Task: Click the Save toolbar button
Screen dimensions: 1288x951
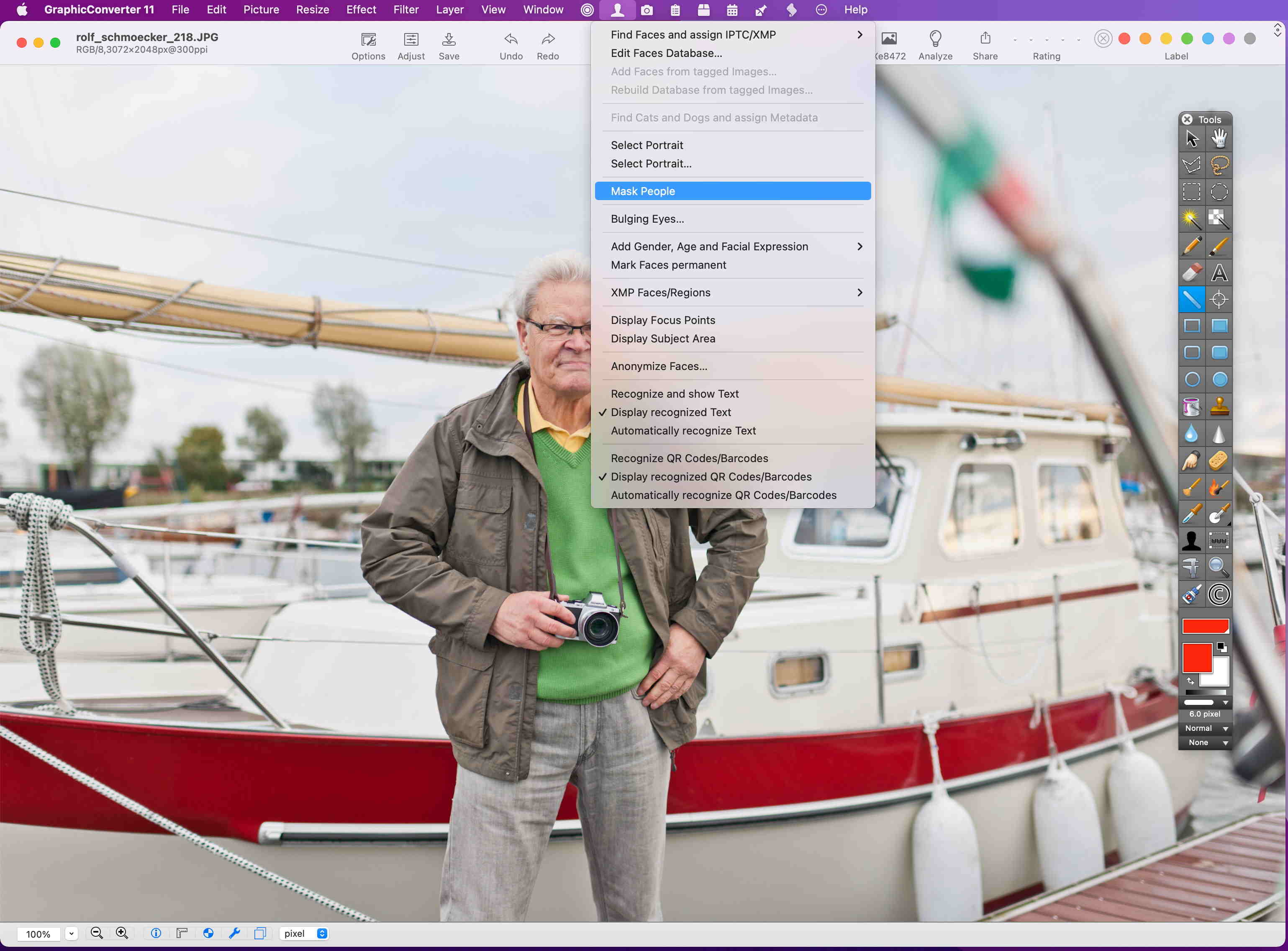Action: click(449, 46)
